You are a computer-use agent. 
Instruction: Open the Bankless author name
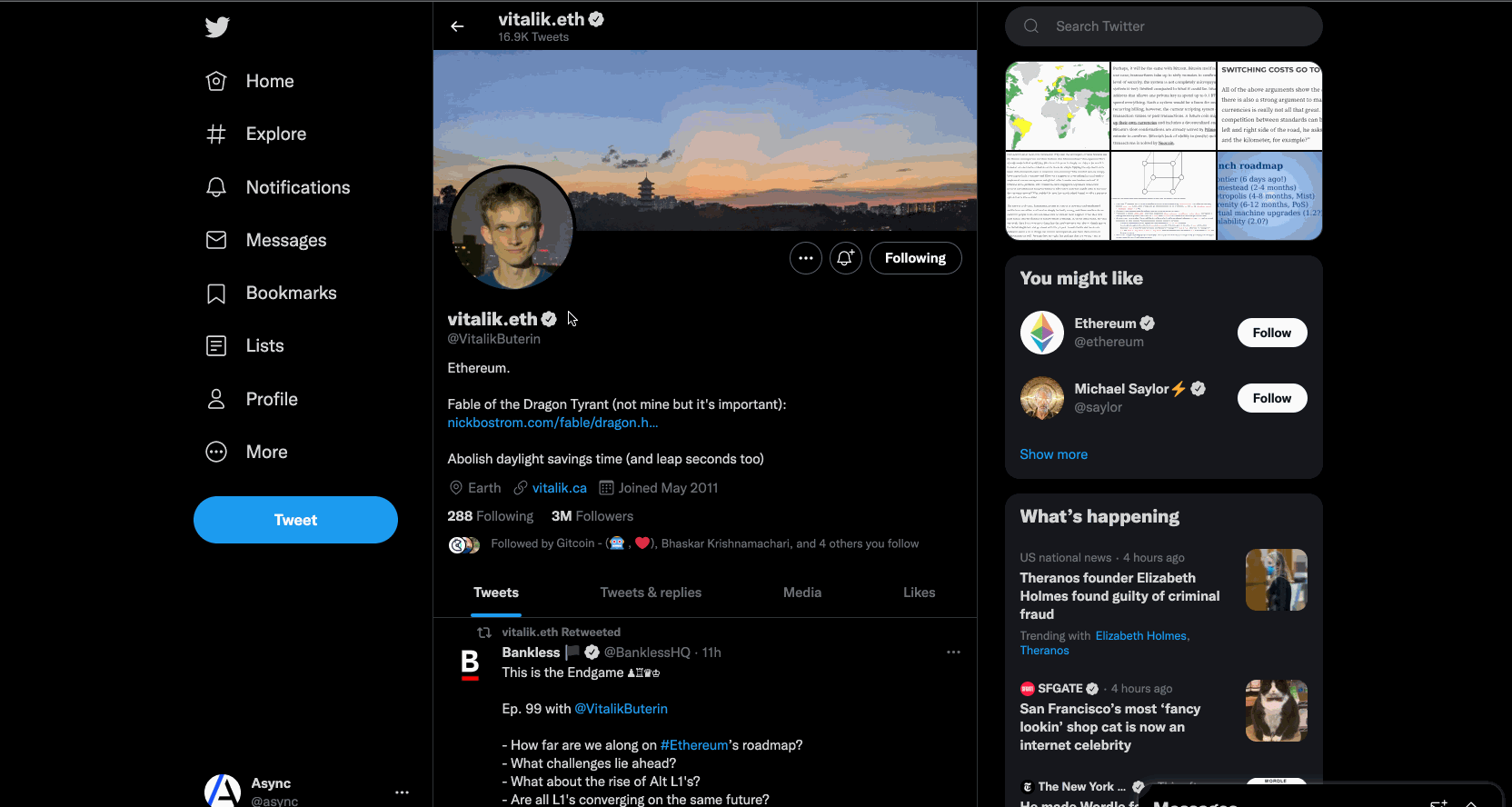[x=531, y=653]
